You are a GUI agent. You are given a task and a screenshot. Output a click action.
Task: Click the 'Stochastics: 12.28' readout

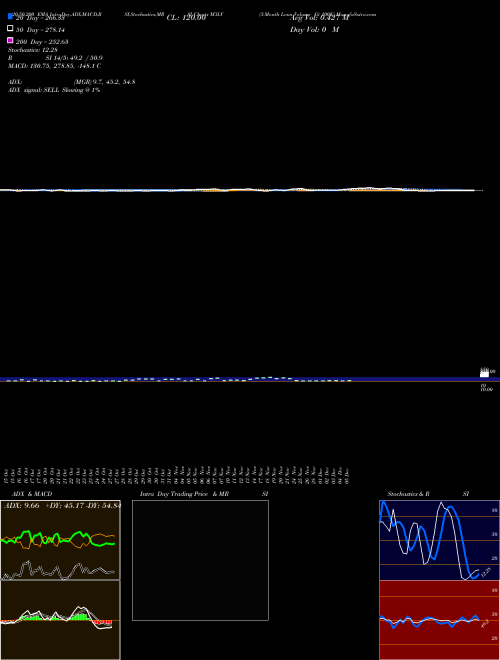[x=33, y=50]
